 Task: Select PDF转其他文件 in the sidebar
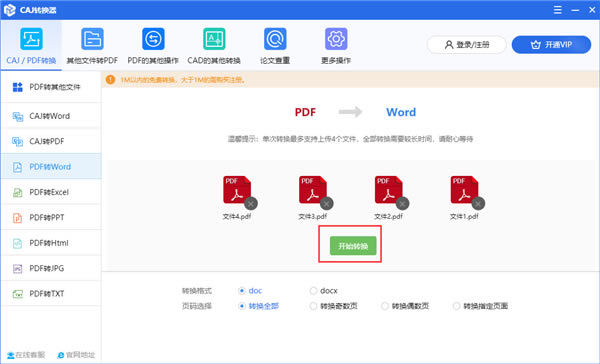pyautogui.click(x=51, y=87)
